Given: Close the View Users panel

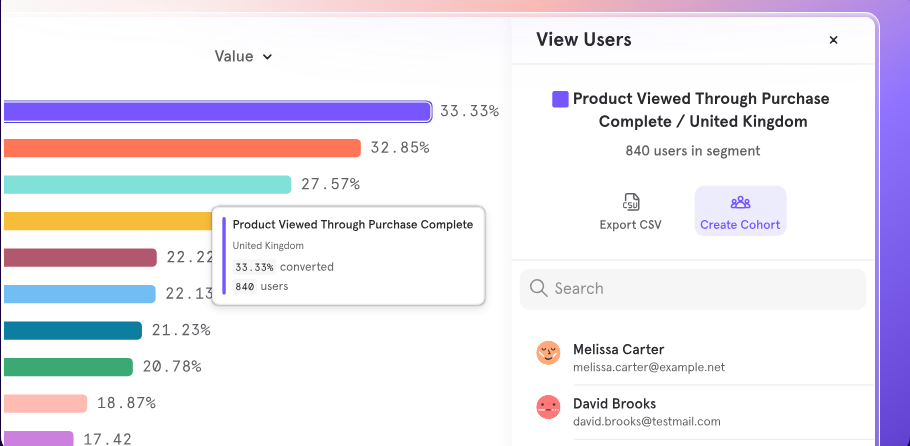Looking at the screenshot, I should 833,40.
